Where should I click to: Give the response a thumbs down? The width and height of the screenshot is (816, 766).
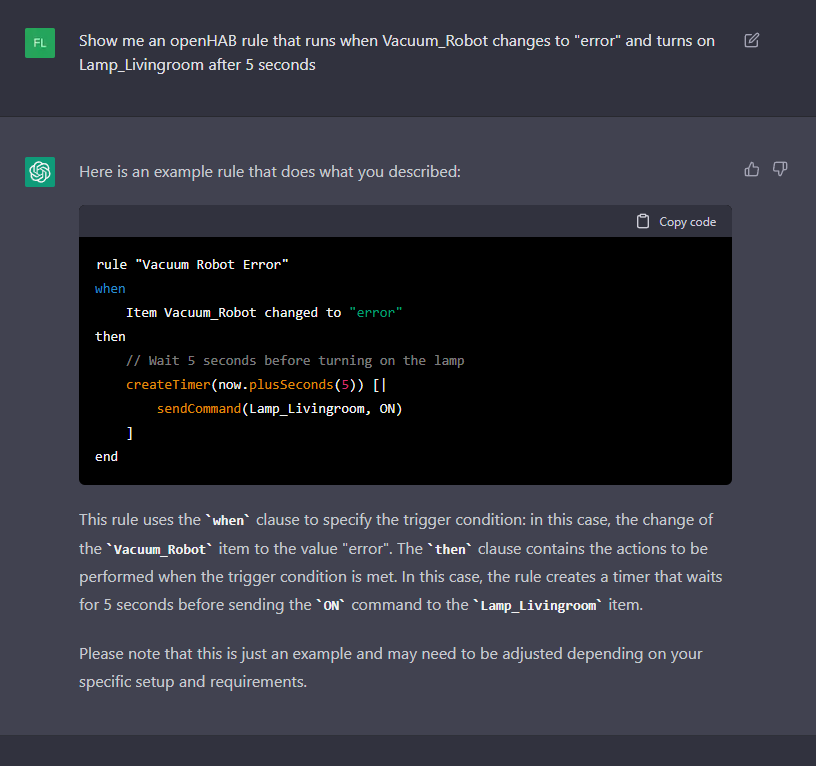pos(780,169)
